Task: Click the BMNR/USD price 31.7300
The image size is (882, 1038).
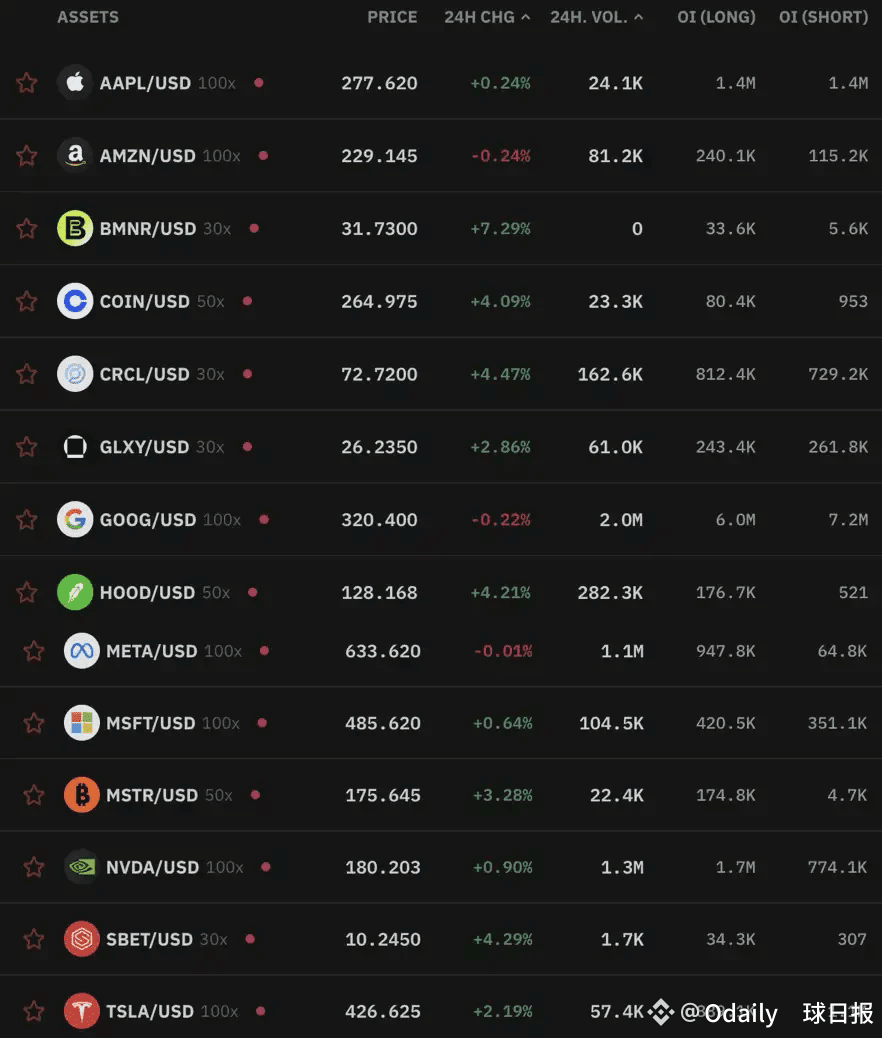Action: click(379, 228)
